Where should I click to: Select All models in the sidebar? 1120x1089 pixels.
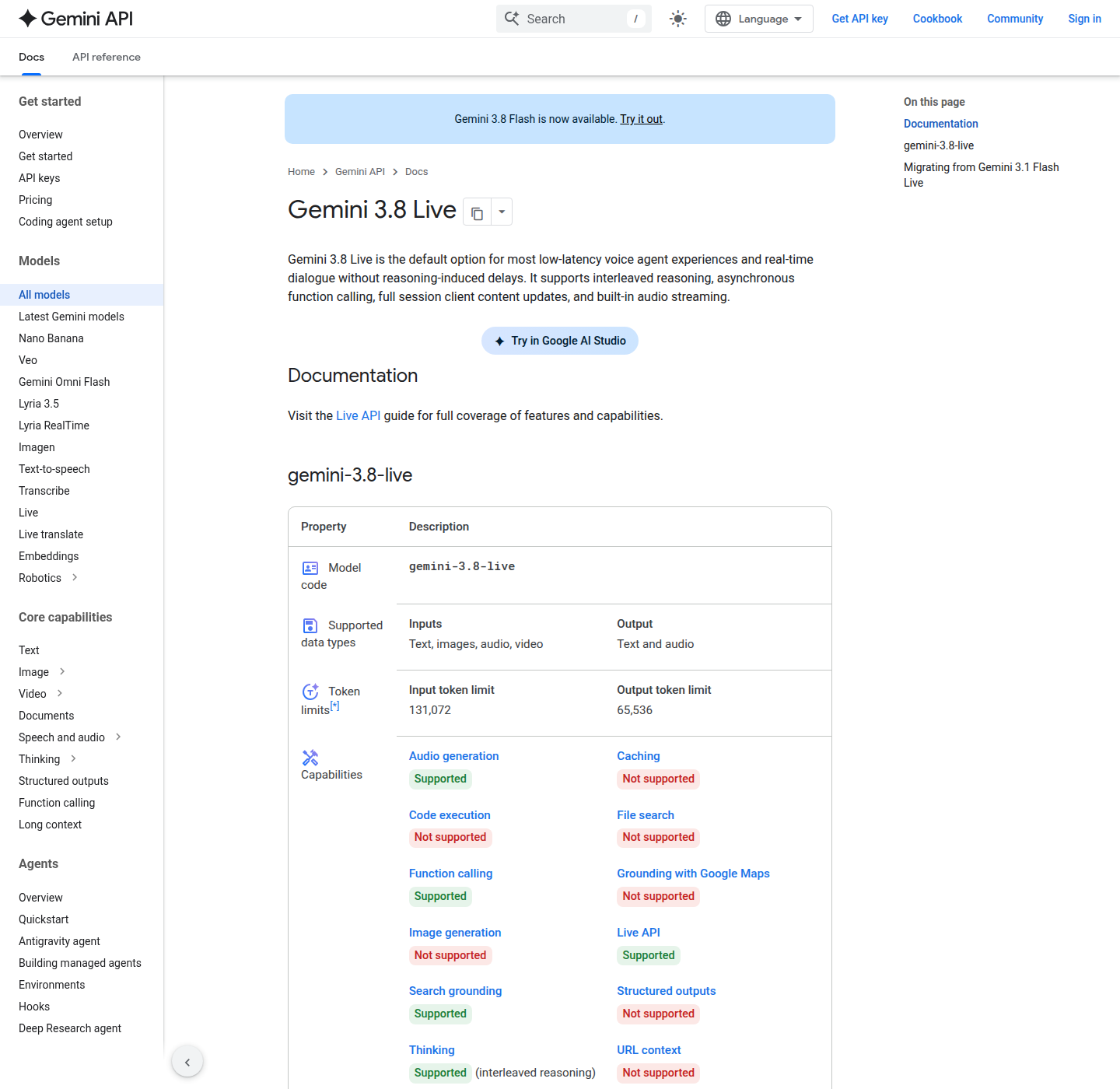(82, 295)
